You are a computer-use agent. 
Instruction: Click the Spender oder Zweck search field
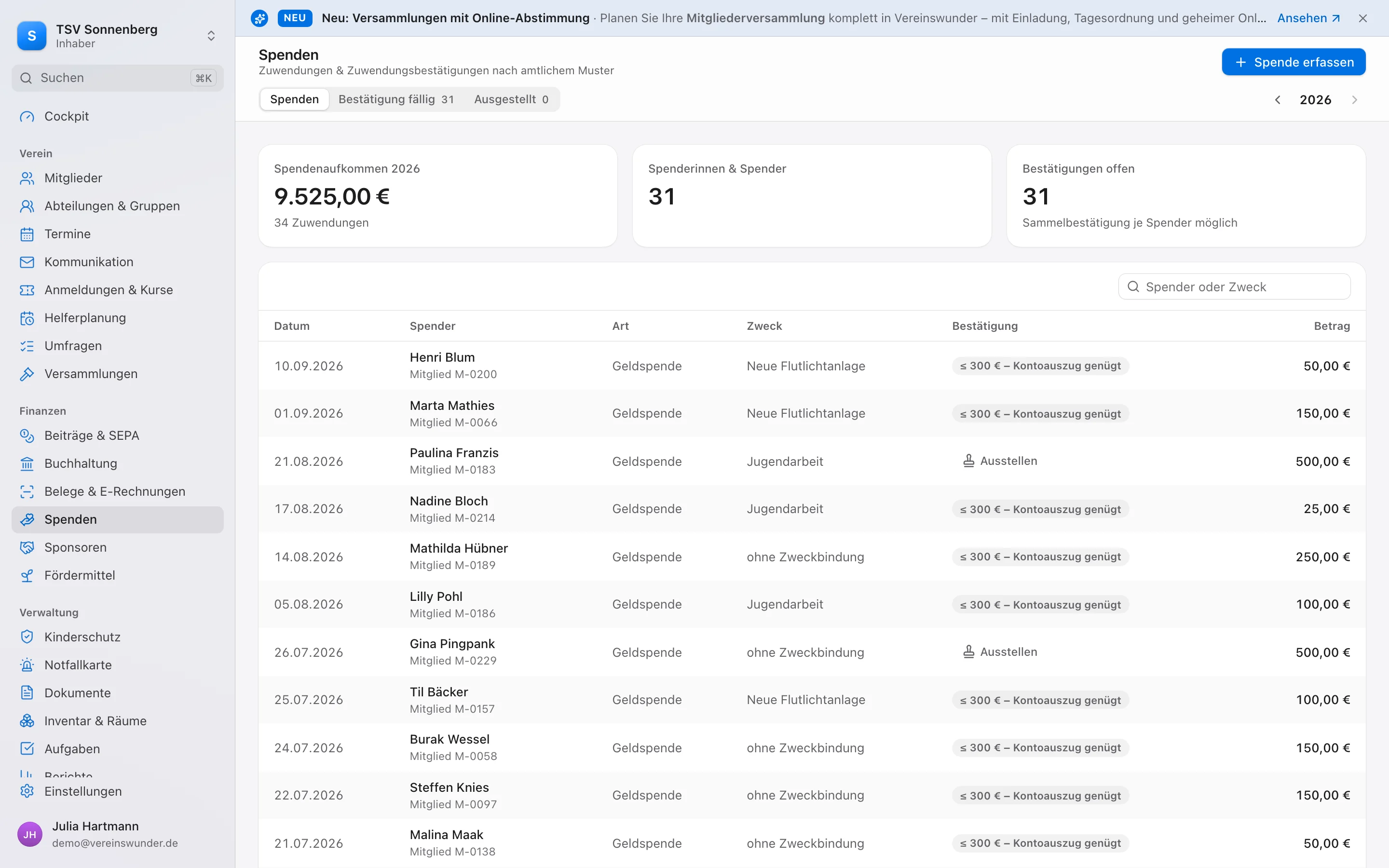pos(1234,286)
